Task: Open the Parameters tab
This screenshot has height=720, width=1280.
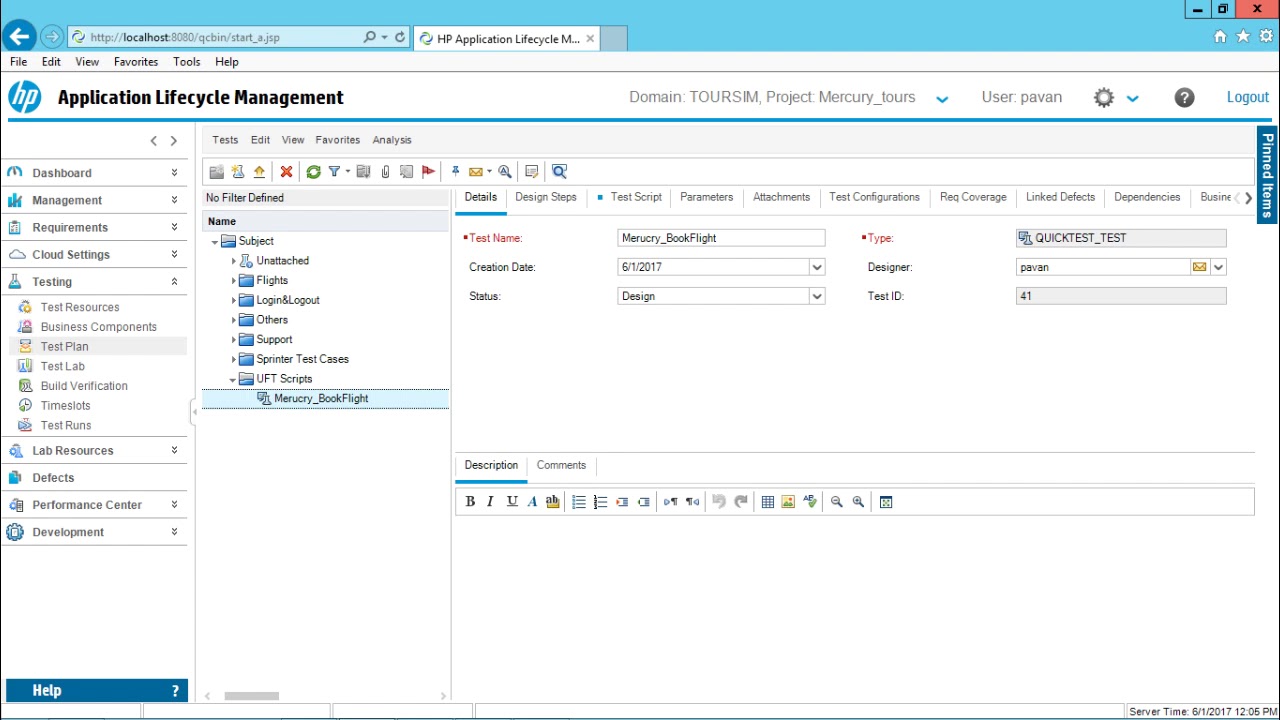Action: pyautogui.click(x=706, y=197)
